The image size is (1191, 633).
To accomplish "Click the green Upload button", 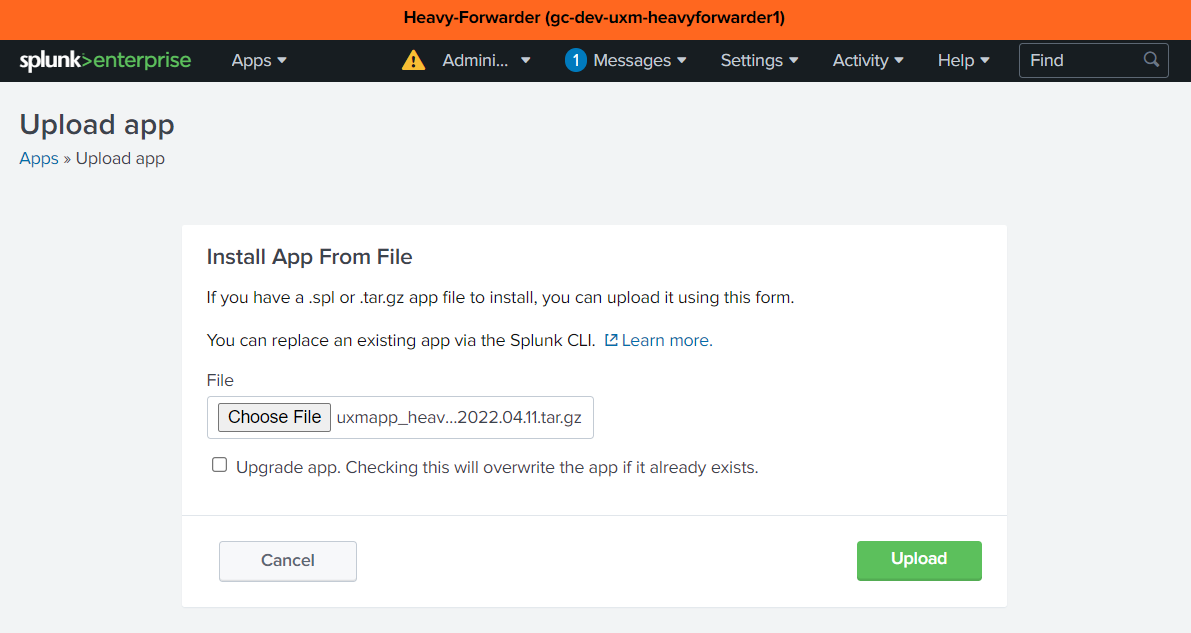I will pyautogui.click(x=919, y=561).
